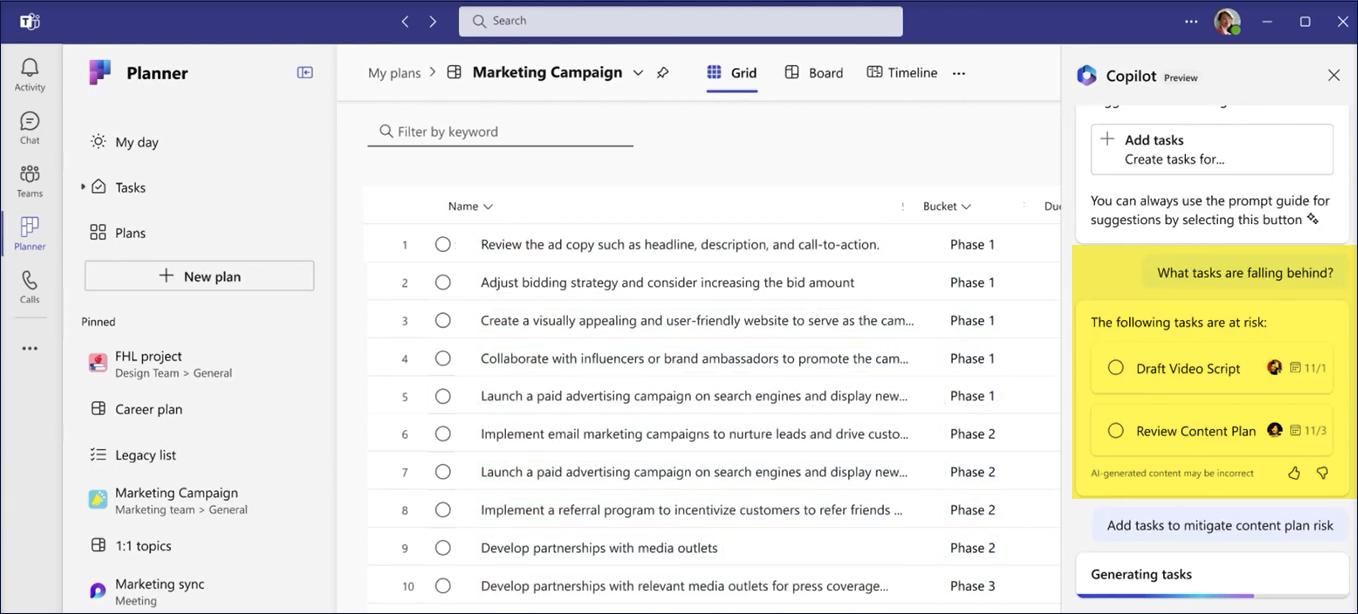Click the Filter by keyword field
Viewport: 1358px width, 614px height.
[x=500, y=132]
